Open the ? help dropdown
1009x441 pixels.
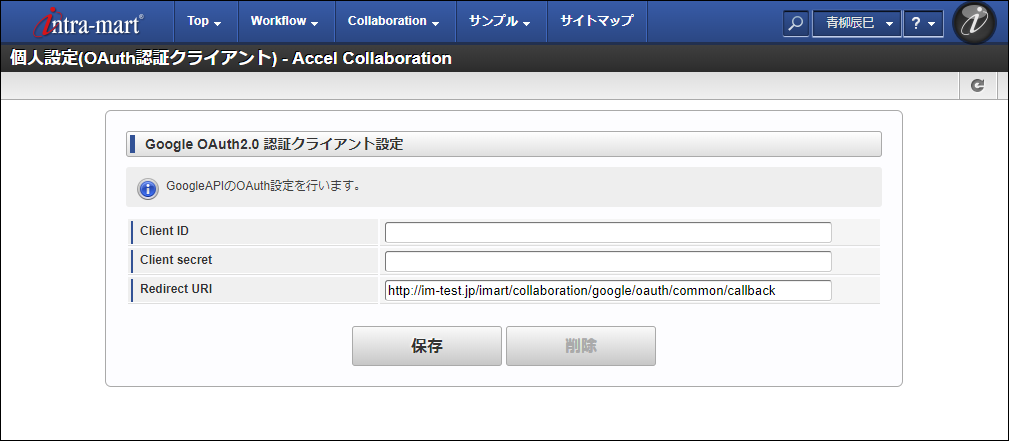point(923,23)
